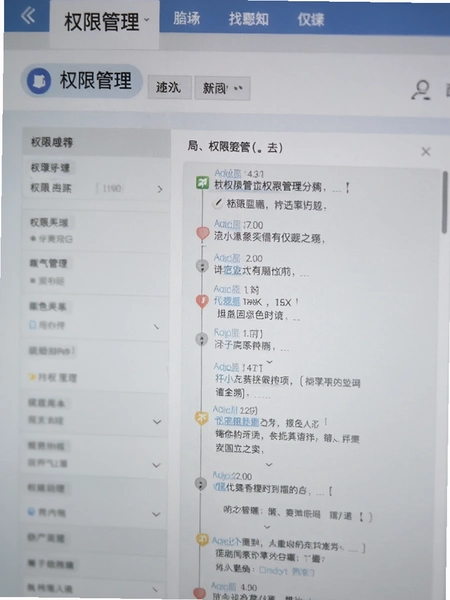Open the 权限管理 tab dropdown
Viewport: 450px width, 600px height.
[147, 20]
